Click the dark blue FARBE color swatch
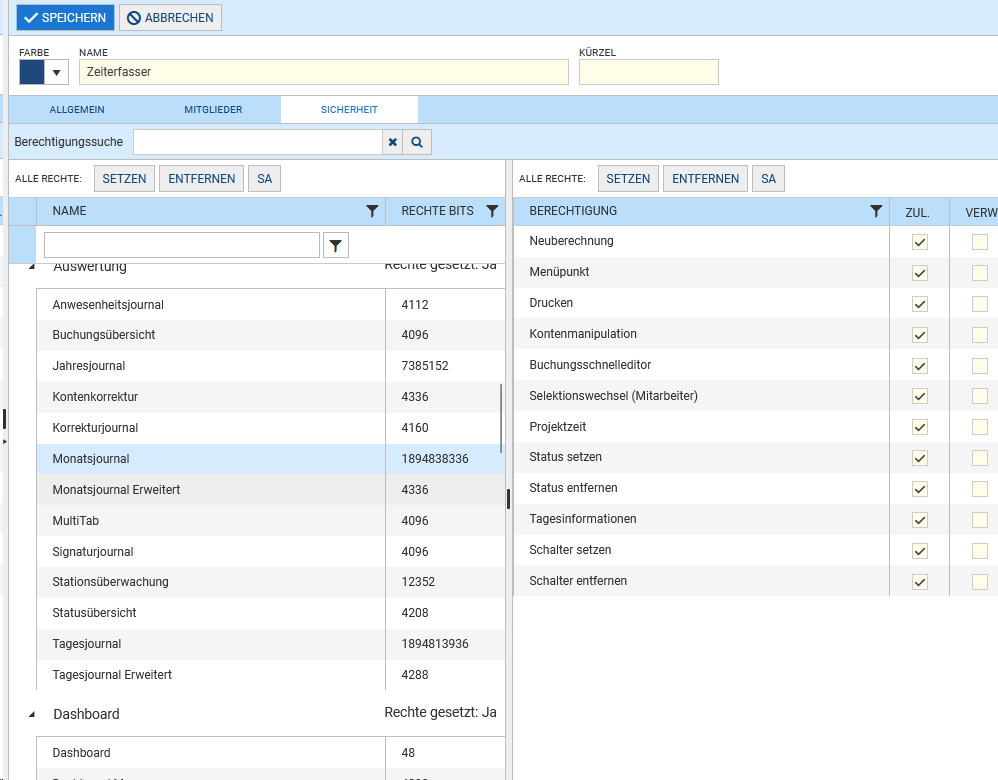Screen dimensions: 998x780 (32, 72)
